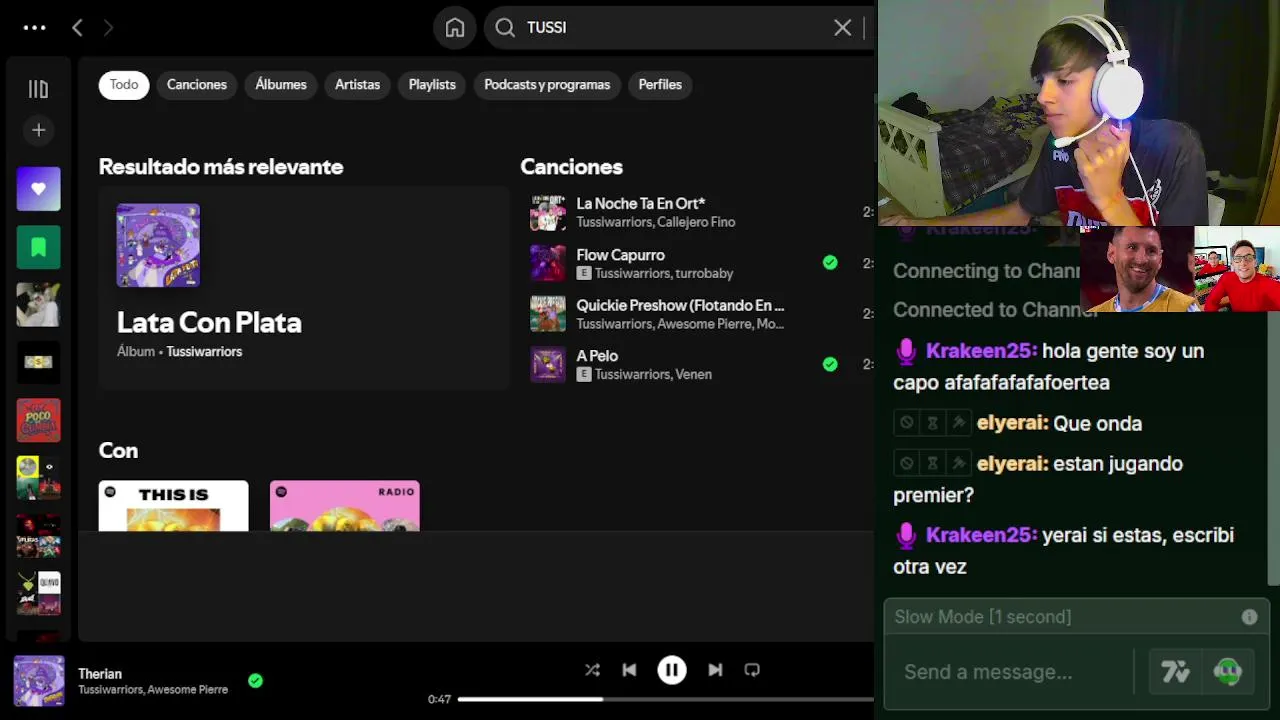This screenshot has width=1280, height=720.
Task: Open Your Library sidebar icon
Action: pos(38,89)
